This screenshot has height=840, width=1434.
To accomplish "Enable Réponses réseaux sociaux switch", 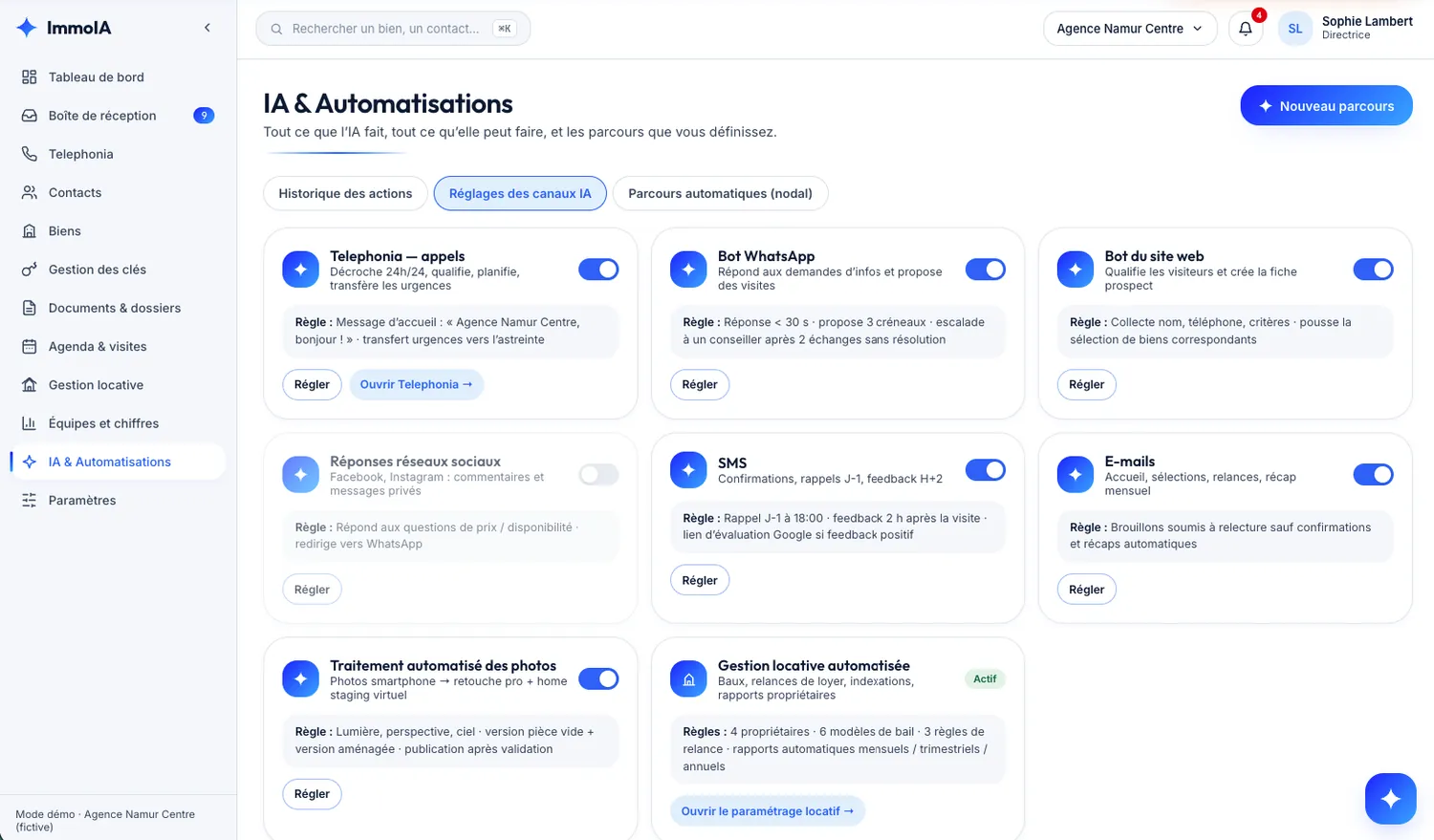I will (x=598, y=474).
